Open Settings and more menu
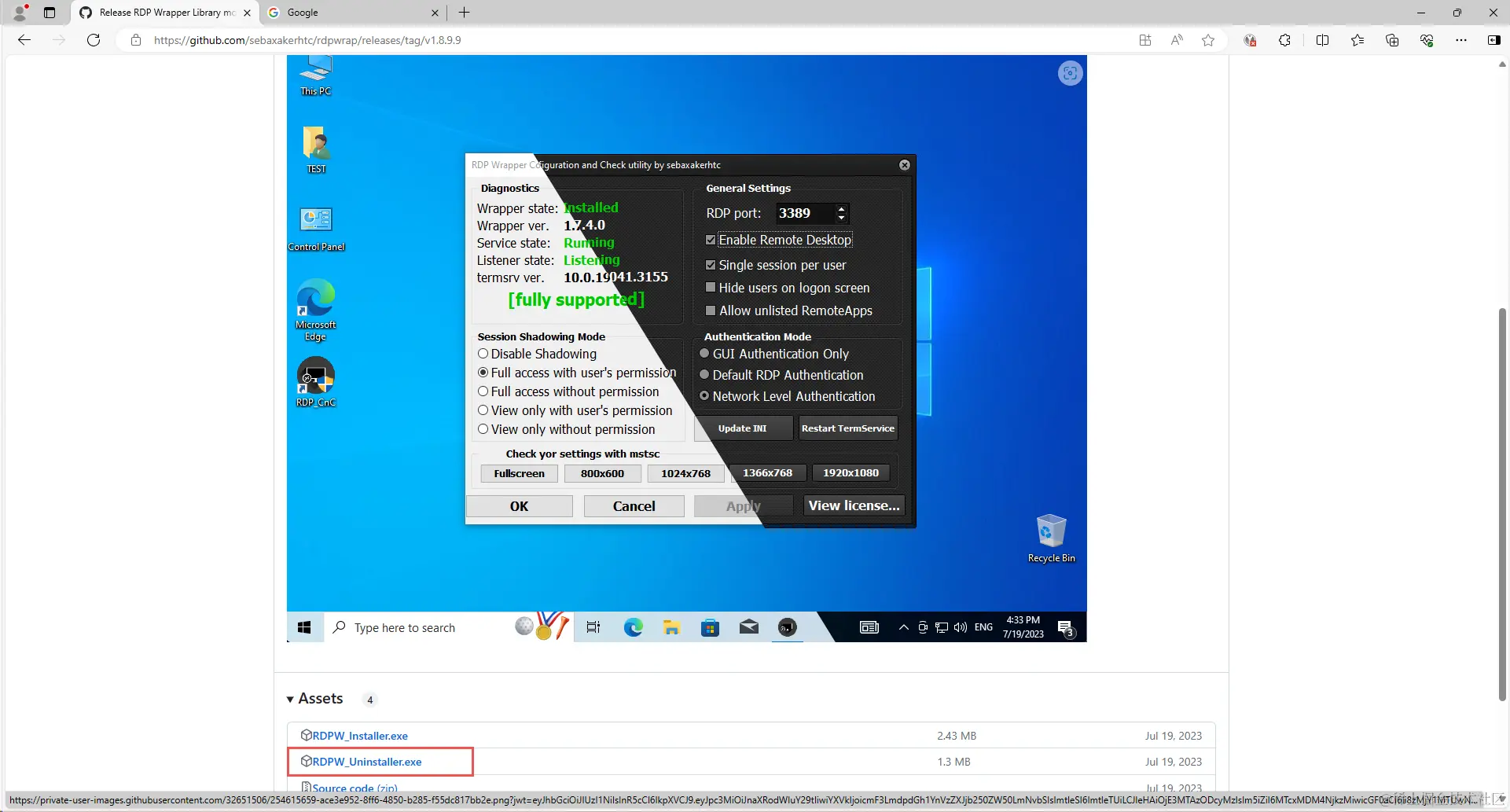 (x=1461, y=40)
